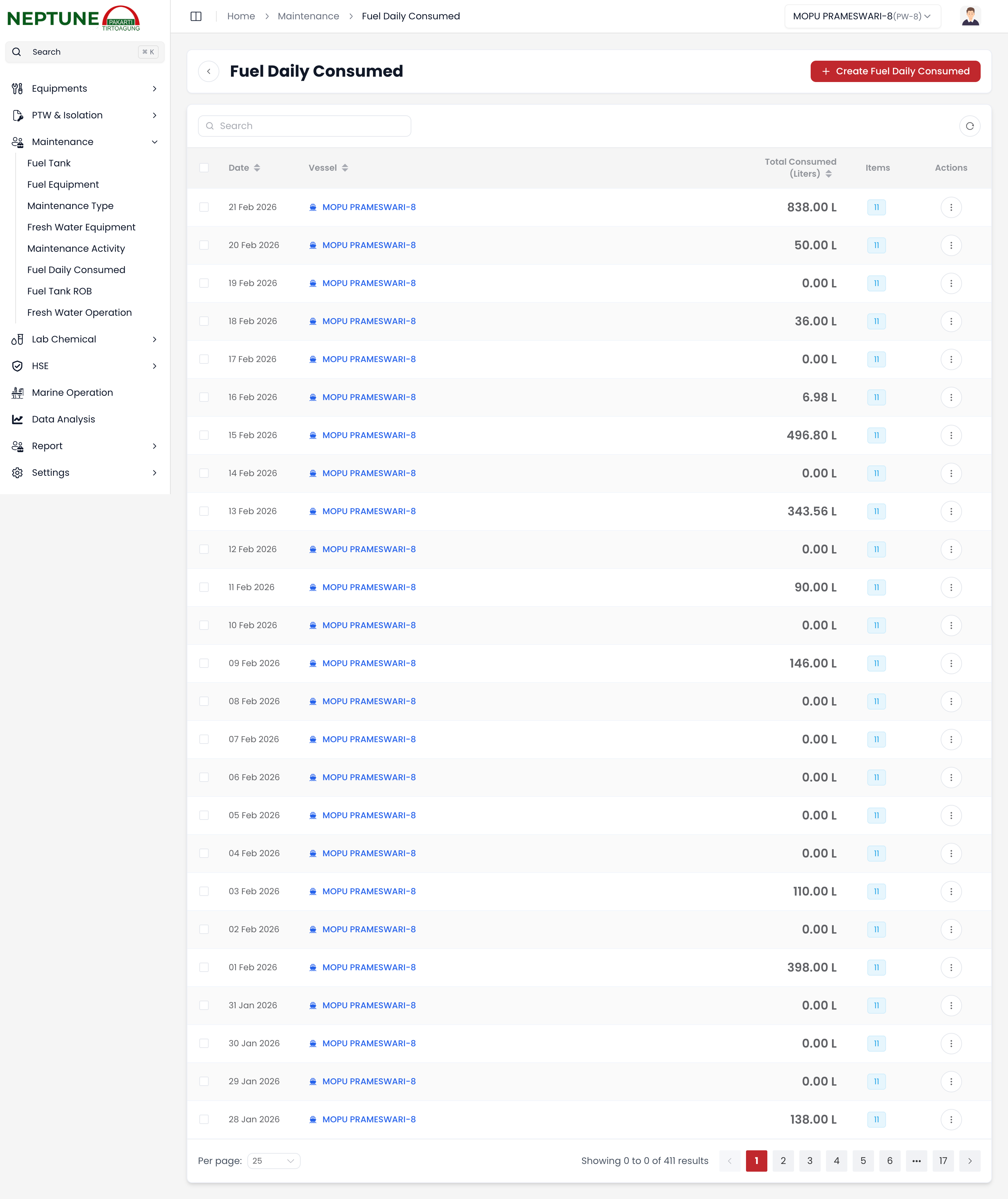Select Fresh Water Operation menu item

[x=79, y=313]
